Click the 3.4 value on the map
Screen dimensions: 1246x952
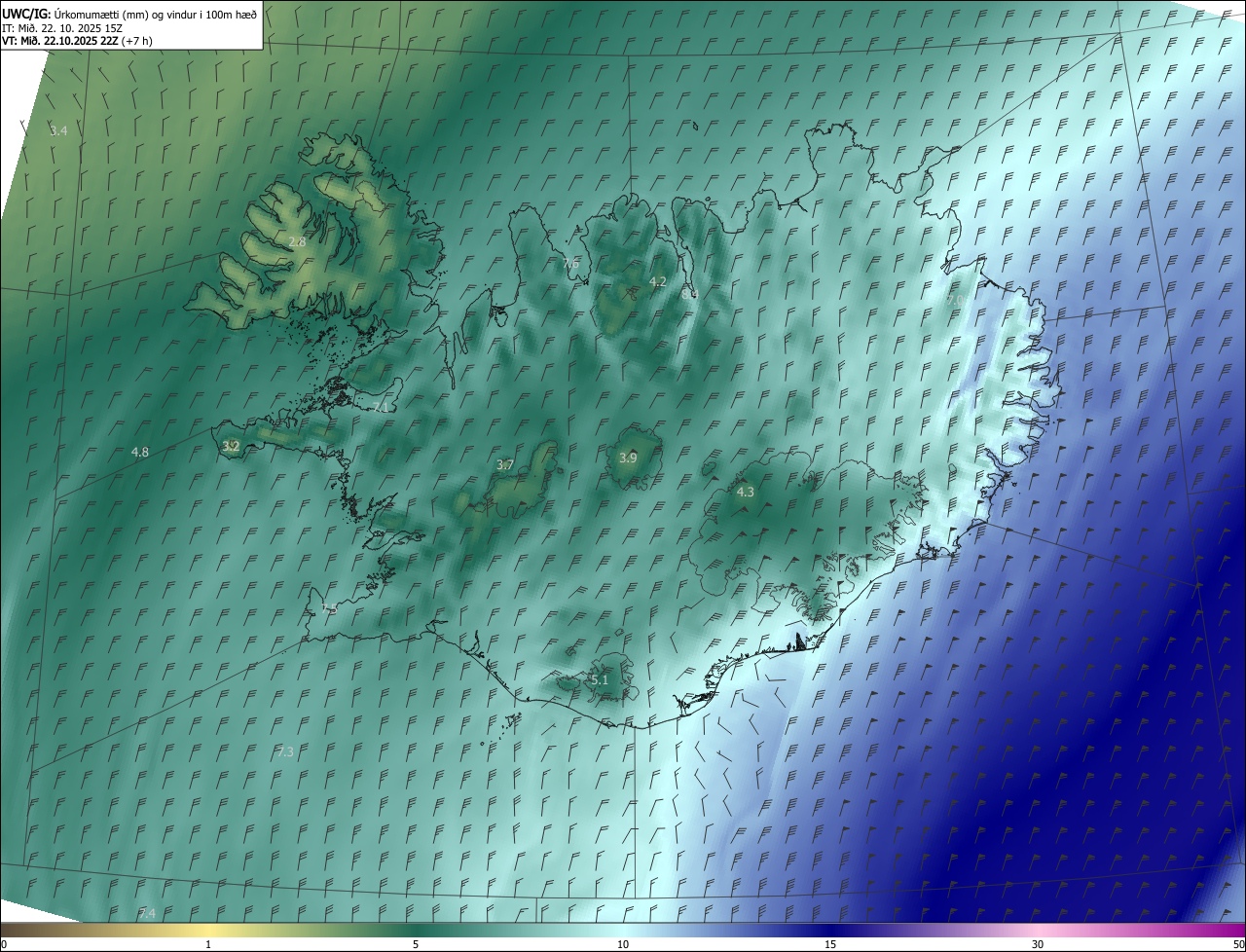58,130
